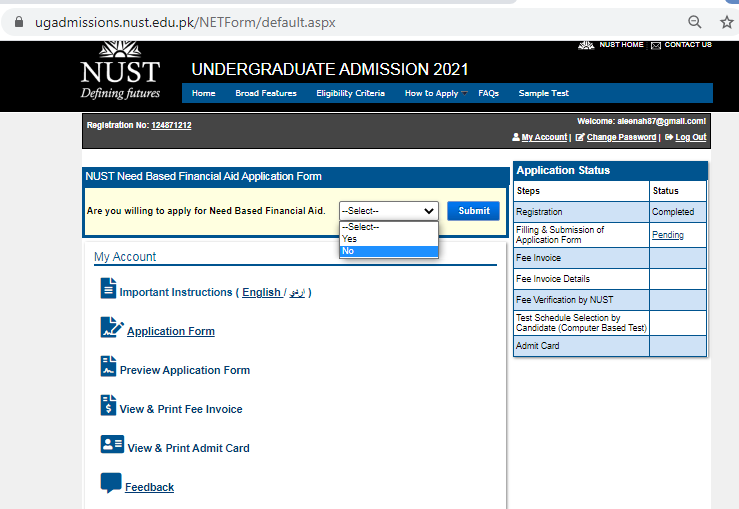Click the Completed status cell
Screen dimensions: 739x509
(x=678, y=212)
